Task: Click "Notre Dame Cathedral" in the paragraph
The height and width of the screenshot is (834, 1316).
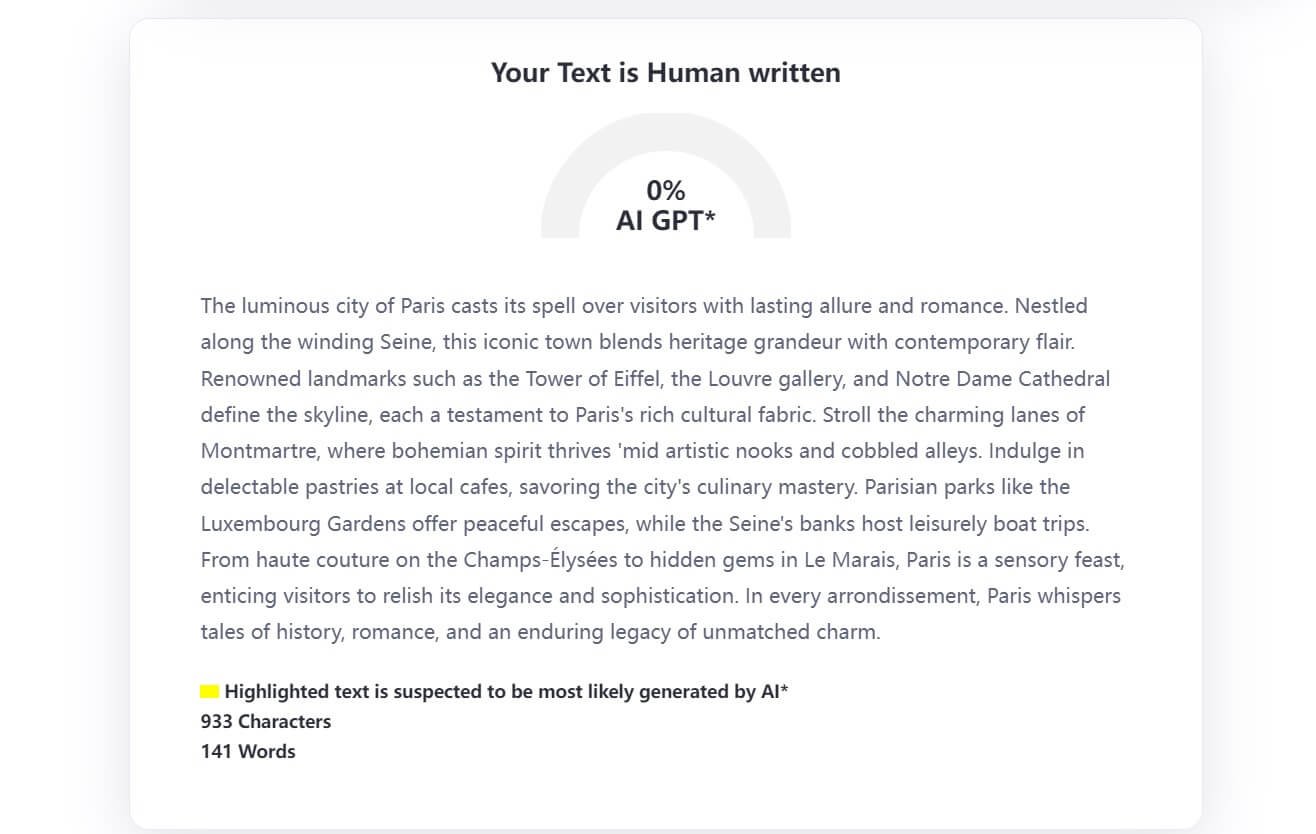Action: click(1002, 378)
